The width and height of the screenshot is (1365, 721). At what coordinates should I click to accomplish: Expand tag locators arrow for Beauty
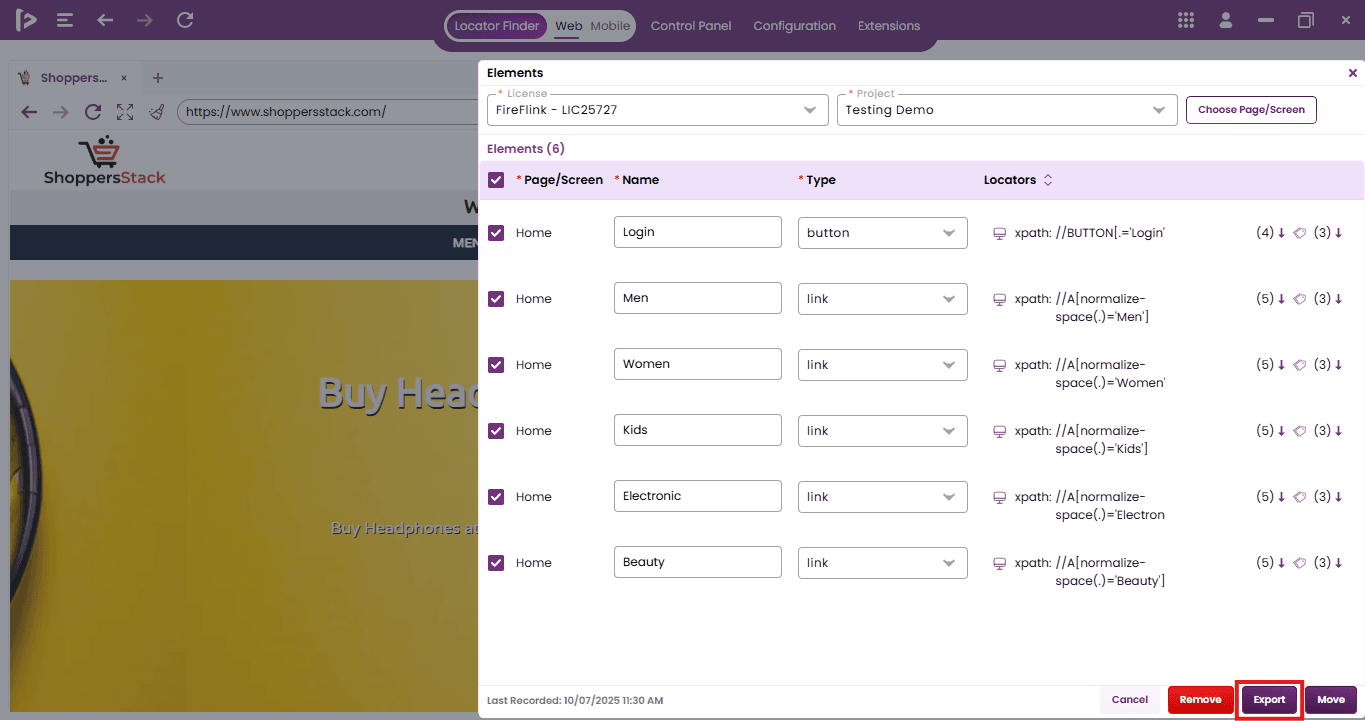[1339, 563]
